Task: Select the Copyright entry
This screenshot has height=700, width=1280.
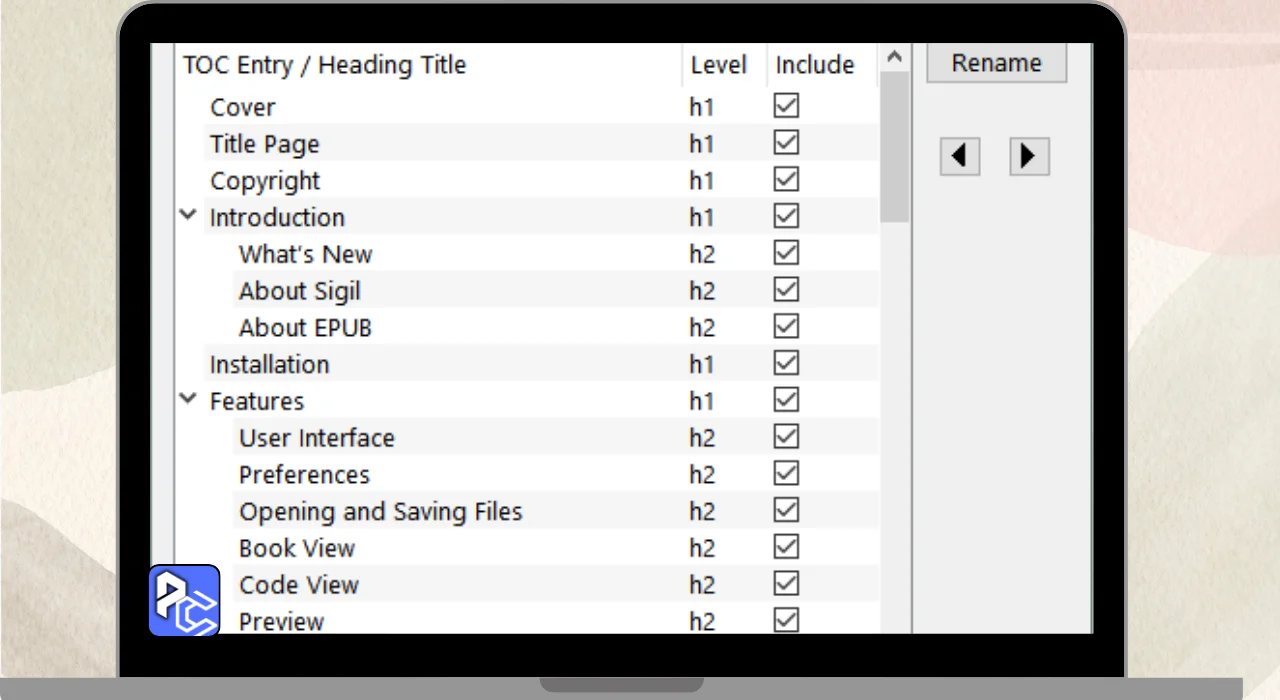Action: point(265,181)
